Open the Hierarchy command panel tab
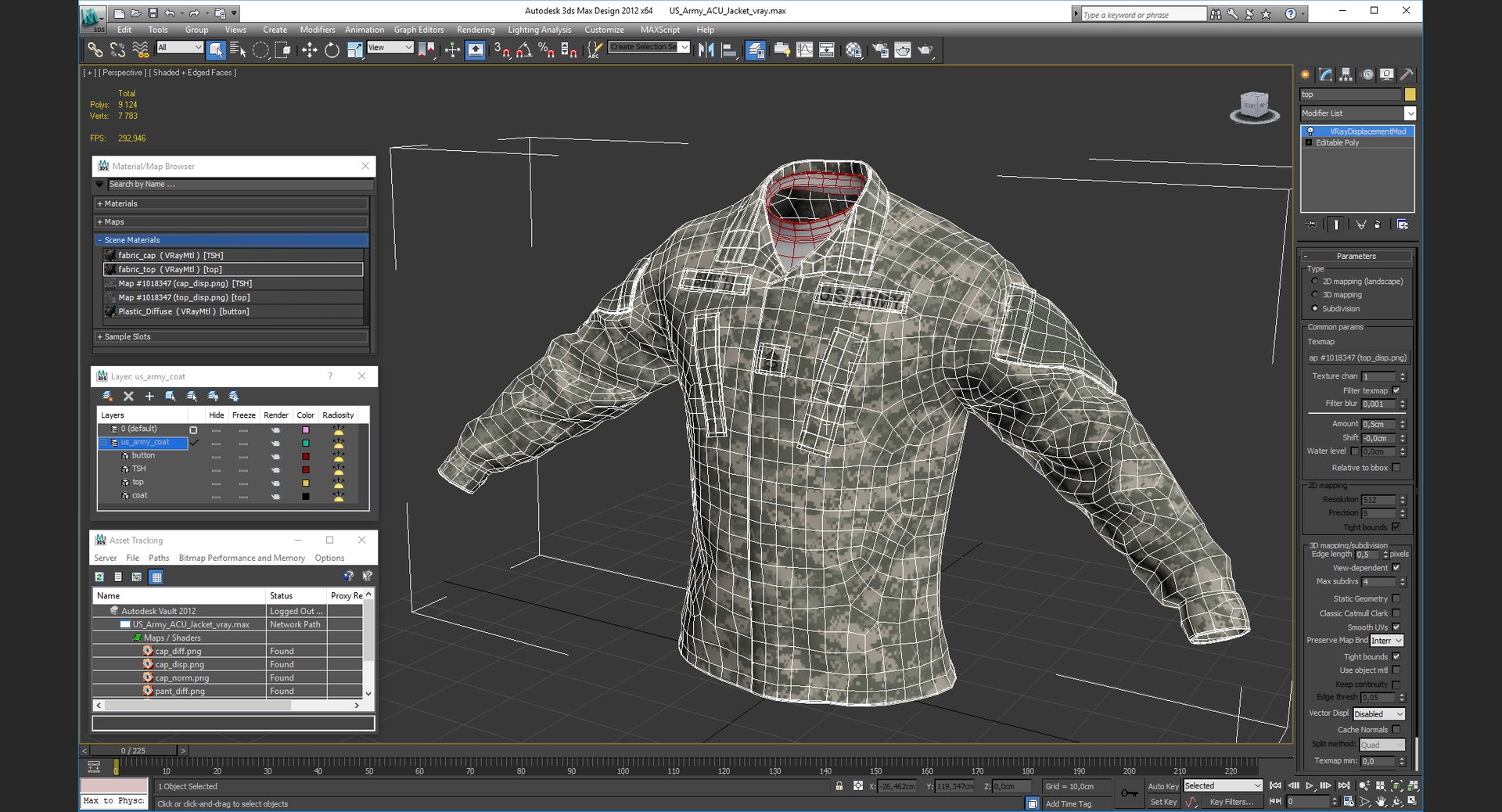Viewport: 1502px width, 812px height. 1346,74
